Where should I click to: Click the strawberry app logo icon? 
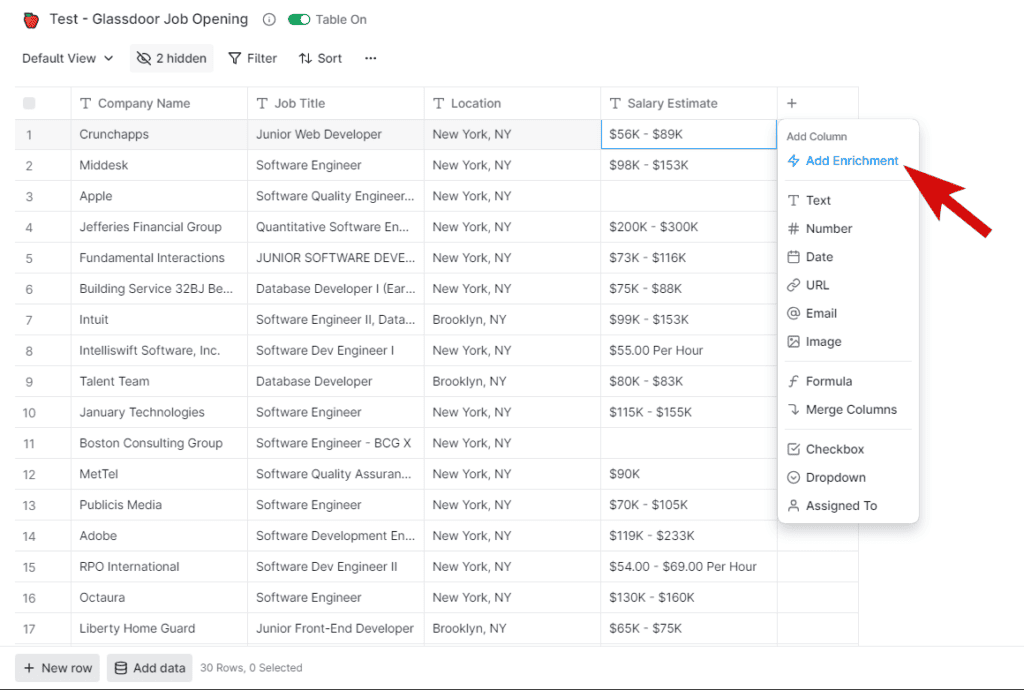pyautogui.click(x=31, y=19)
